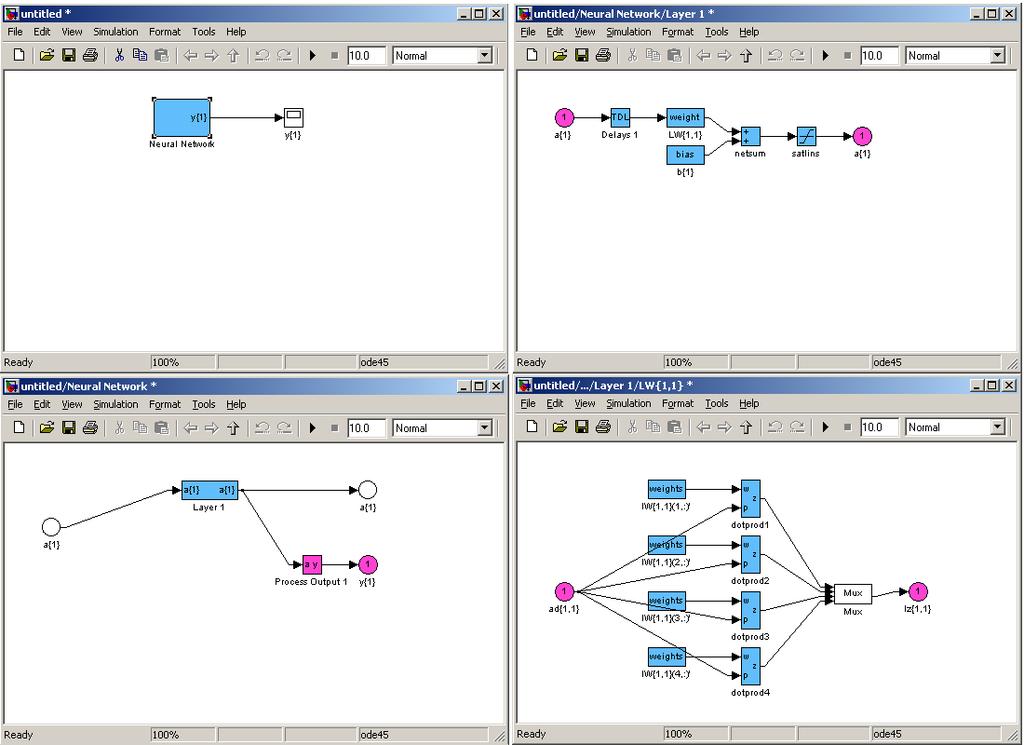Open Help menu in Layer 1 window
This screenshot has height=745, width=1024.
click(749, 31)
